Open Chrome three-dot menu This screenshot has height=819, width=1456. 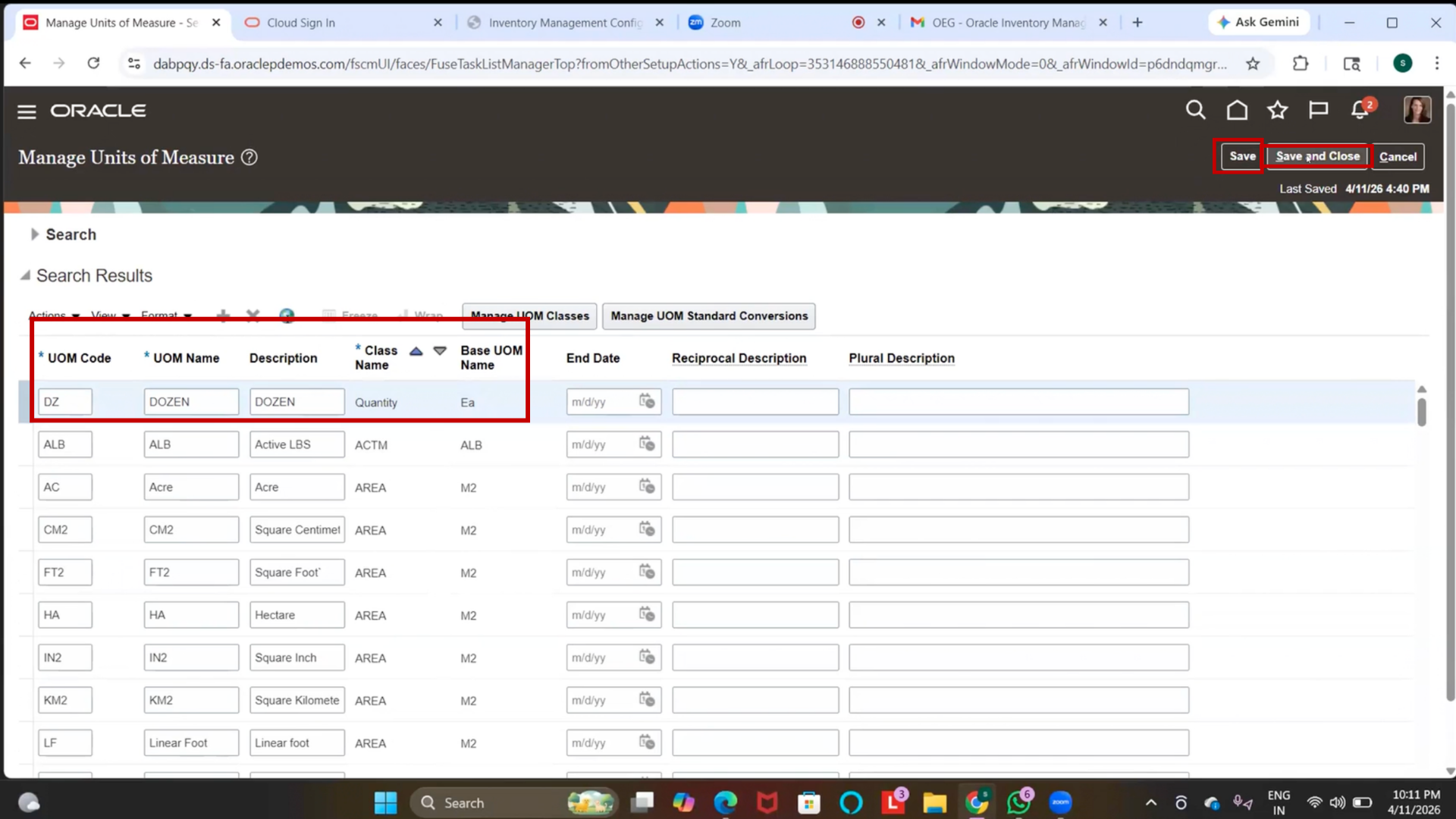[1437, 64]
